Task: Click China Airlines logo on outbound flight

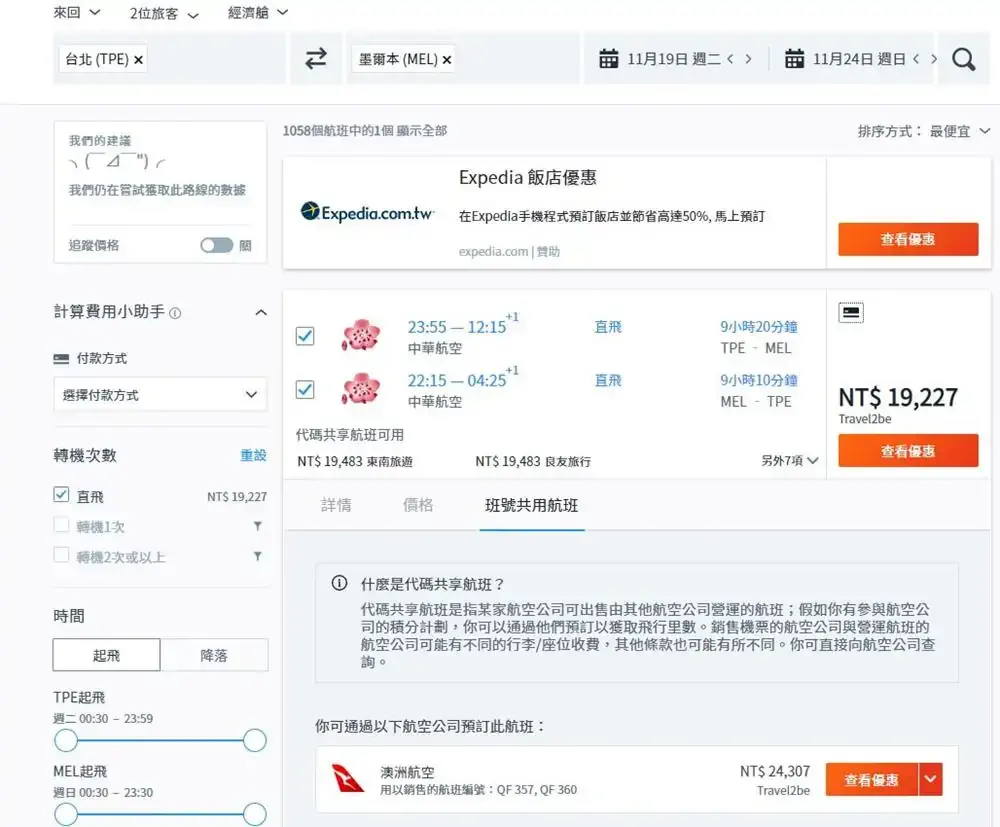Action: (x=361, y=335)
